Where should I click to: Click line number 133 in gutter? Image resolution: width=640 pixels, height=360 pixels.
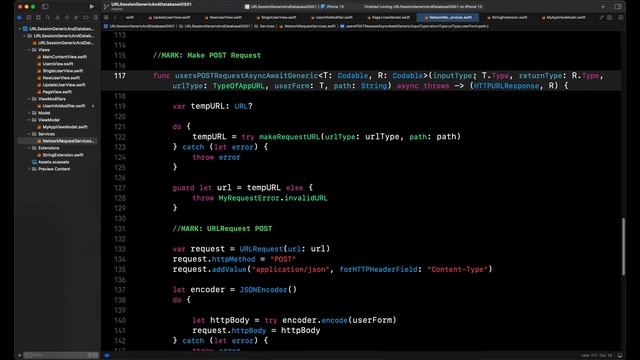(120, 249)
